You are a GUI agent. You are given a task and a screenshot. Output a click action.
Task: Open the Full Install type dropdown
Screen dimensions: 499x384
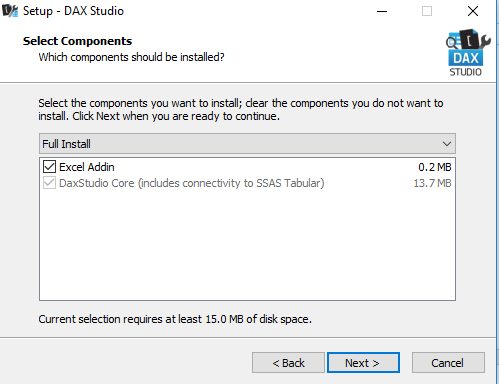coord(247,144)
